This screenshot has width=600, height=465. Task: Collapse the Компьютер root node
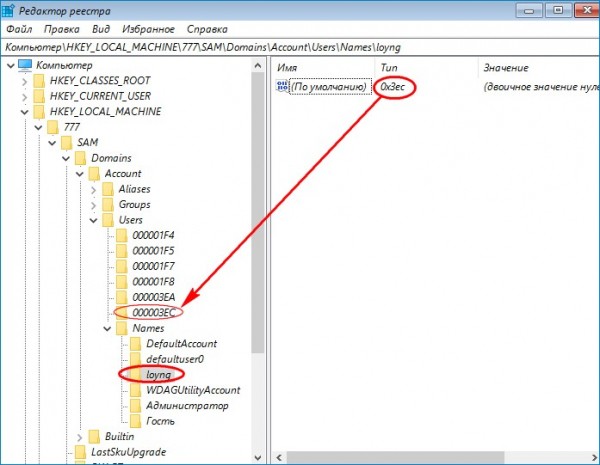[x=11, y=66]
